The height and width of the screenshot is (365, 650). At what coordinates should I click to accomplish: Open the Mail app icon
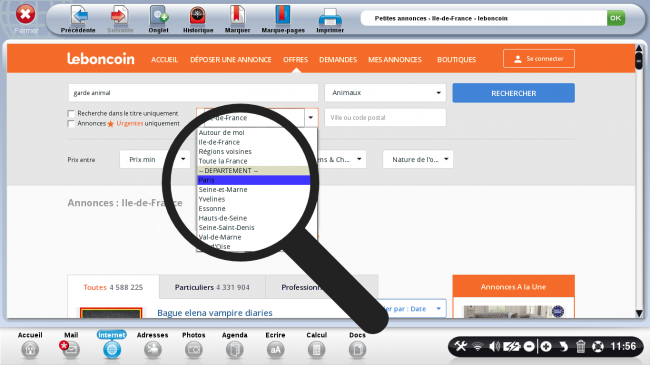click(70, 349)
